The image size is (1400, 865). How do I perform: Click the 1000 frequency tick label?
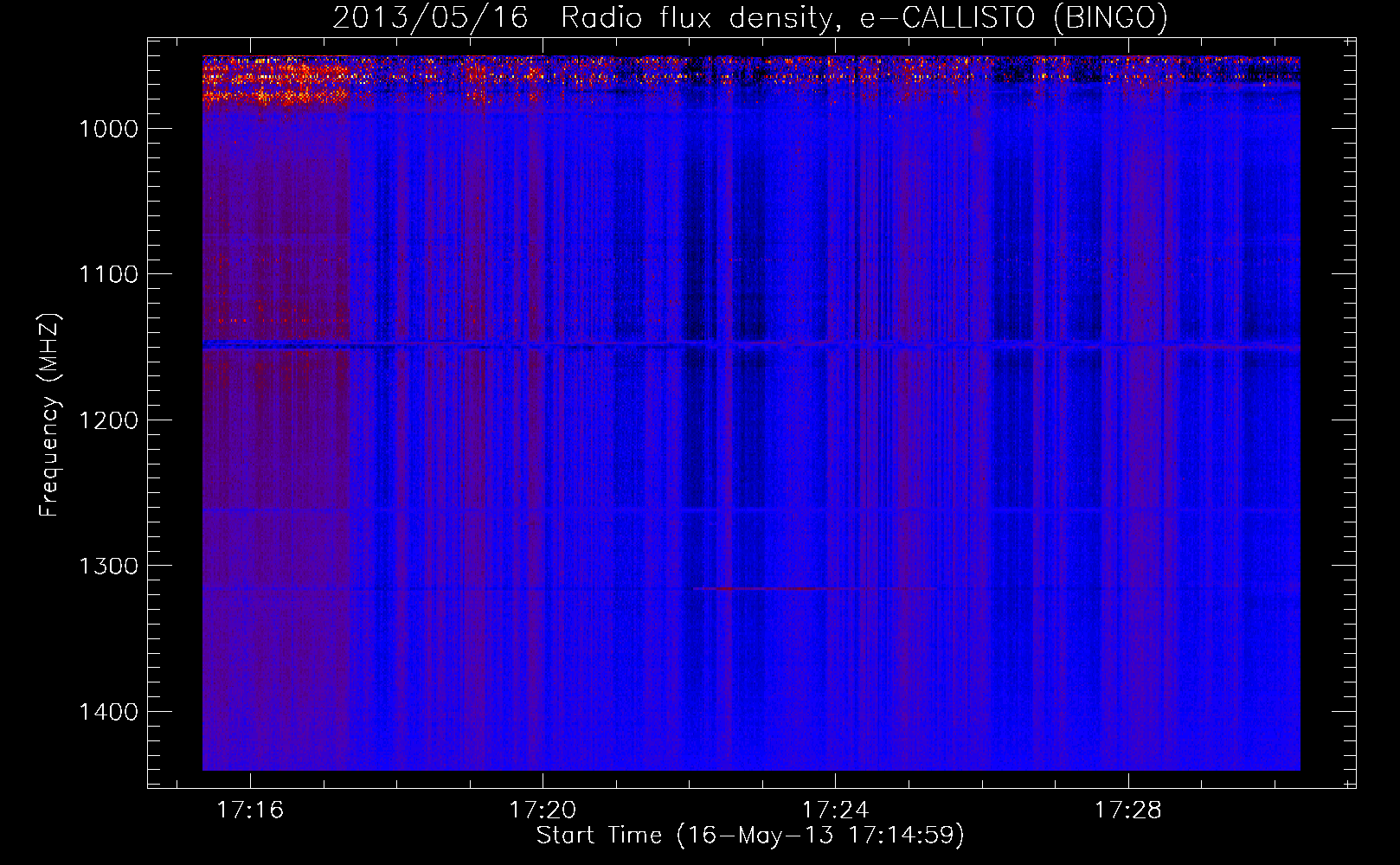[109, 129]
